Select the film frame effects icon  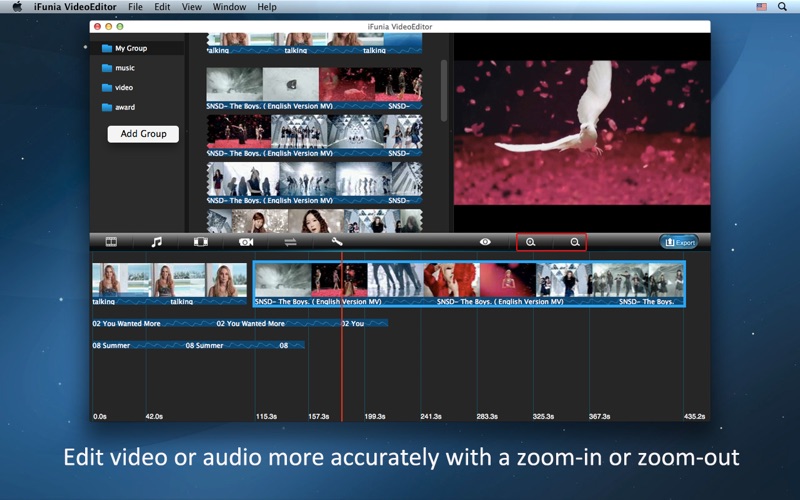coord(201,242)
